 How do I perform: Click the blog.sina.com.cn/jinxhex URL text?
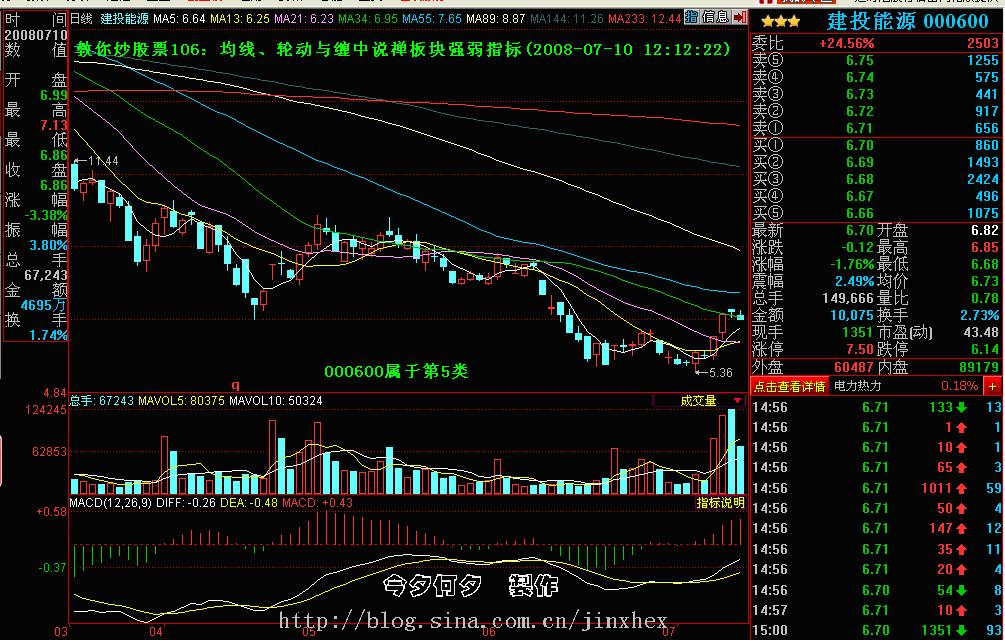click(x=473, y=621)
